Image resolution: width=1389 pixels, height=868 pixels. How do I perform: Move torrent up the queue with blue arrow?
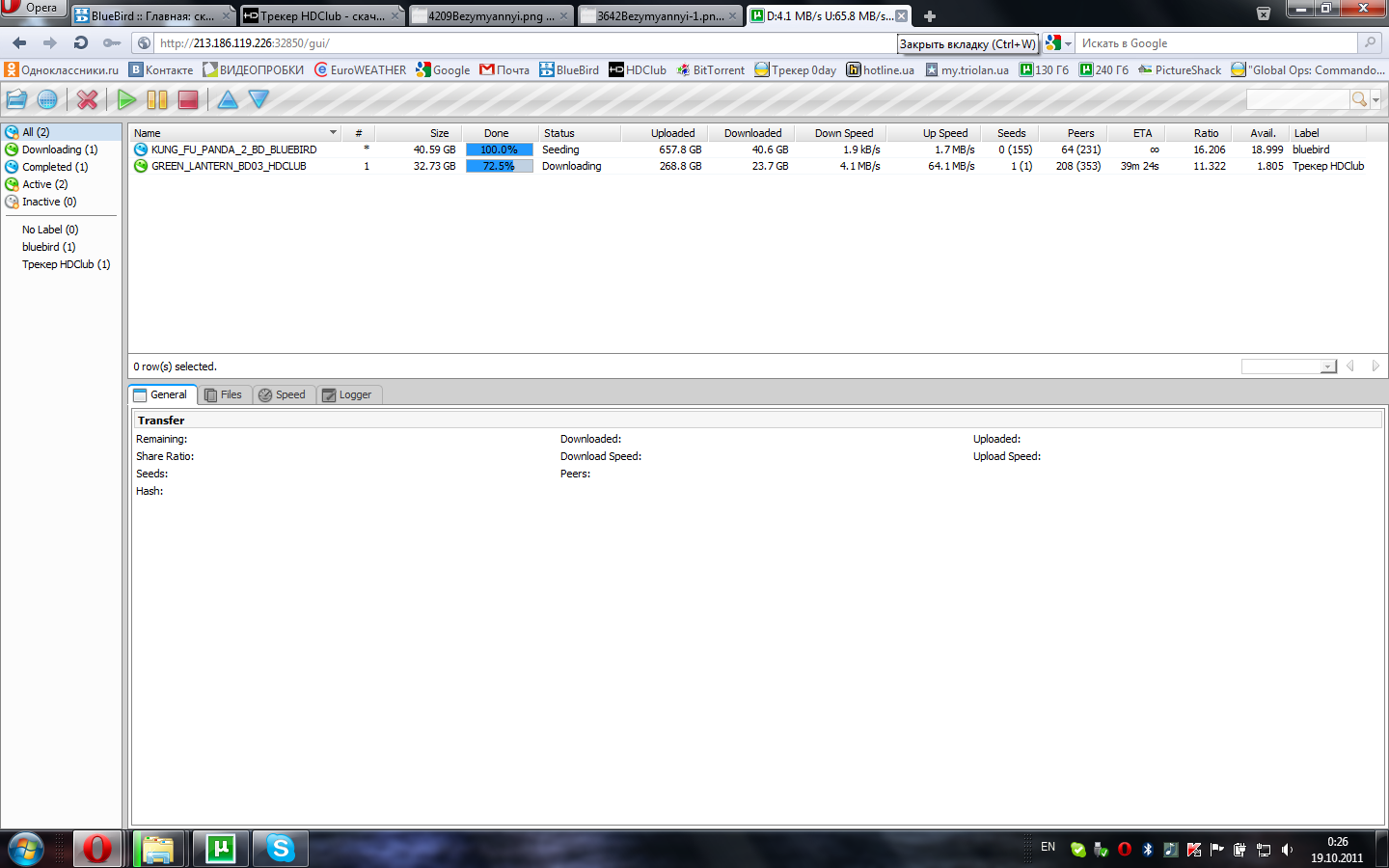(x=228, y=99)
